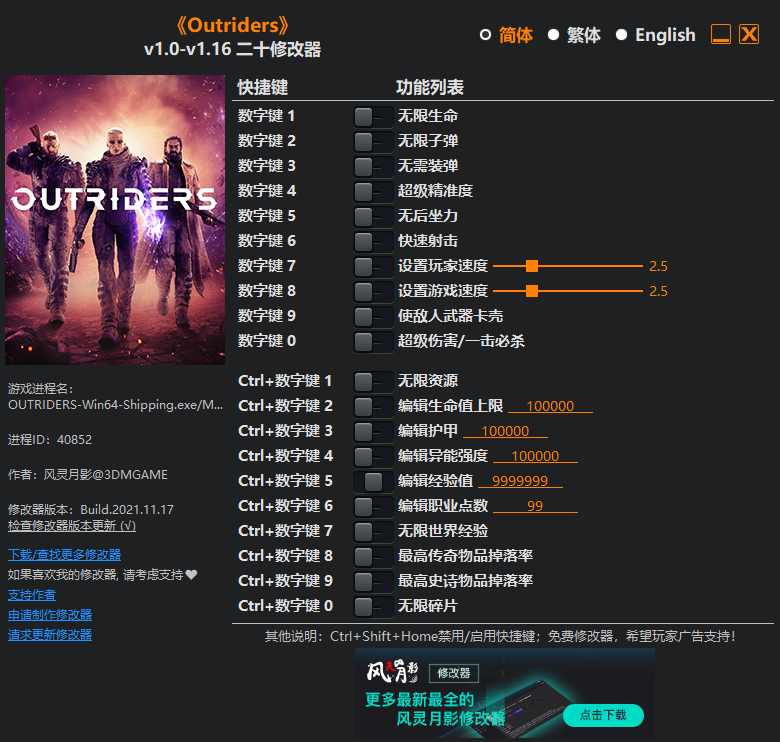Image resolution: width=780 pixels, height=742 pixels.
Task: Click the 快捷键 column header
Action: coord(263,88)
